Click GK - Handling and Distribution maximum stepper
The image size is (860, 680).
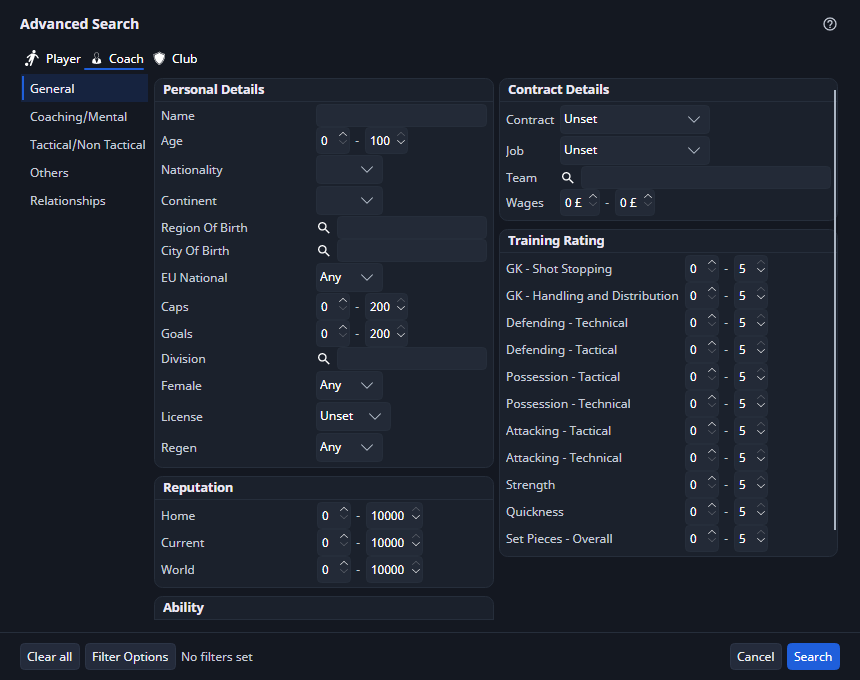[751, 296]
